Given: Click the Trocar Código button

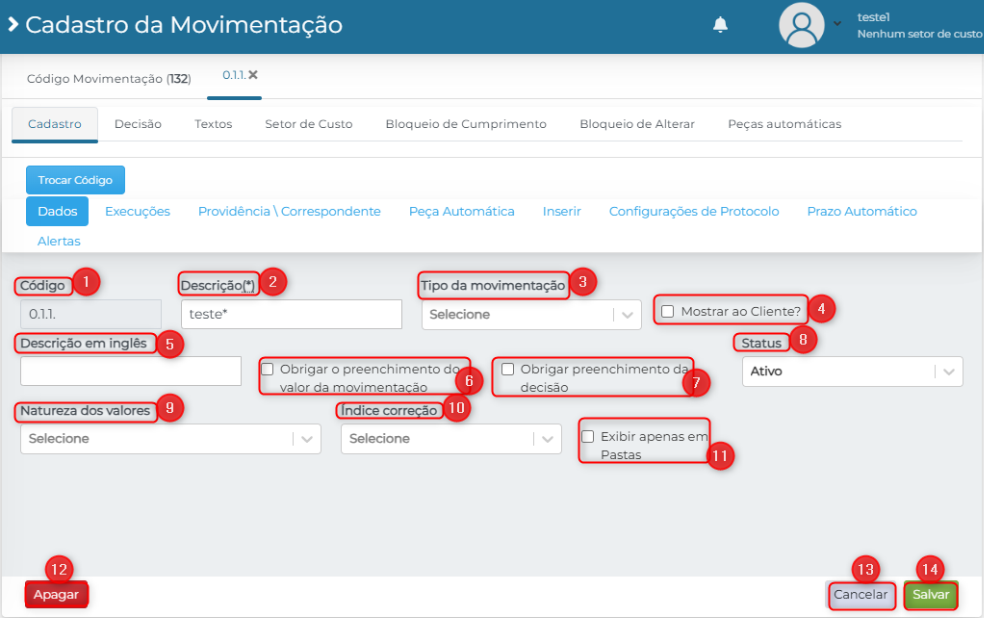Looking at the screenshot, I should point(75,180).
